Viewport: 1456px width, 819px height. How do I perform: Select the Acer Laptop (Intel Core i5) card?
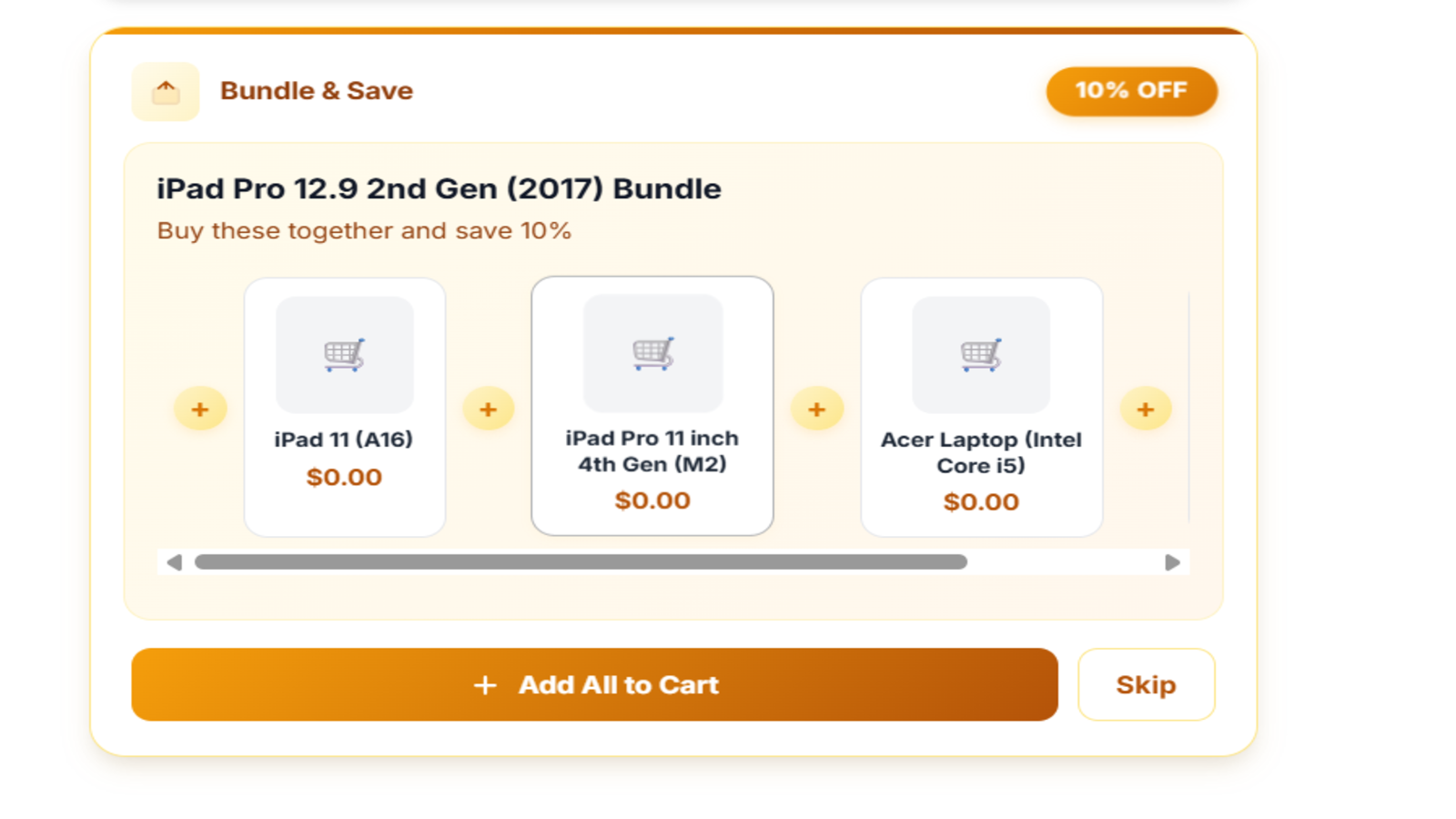(981, 407)
